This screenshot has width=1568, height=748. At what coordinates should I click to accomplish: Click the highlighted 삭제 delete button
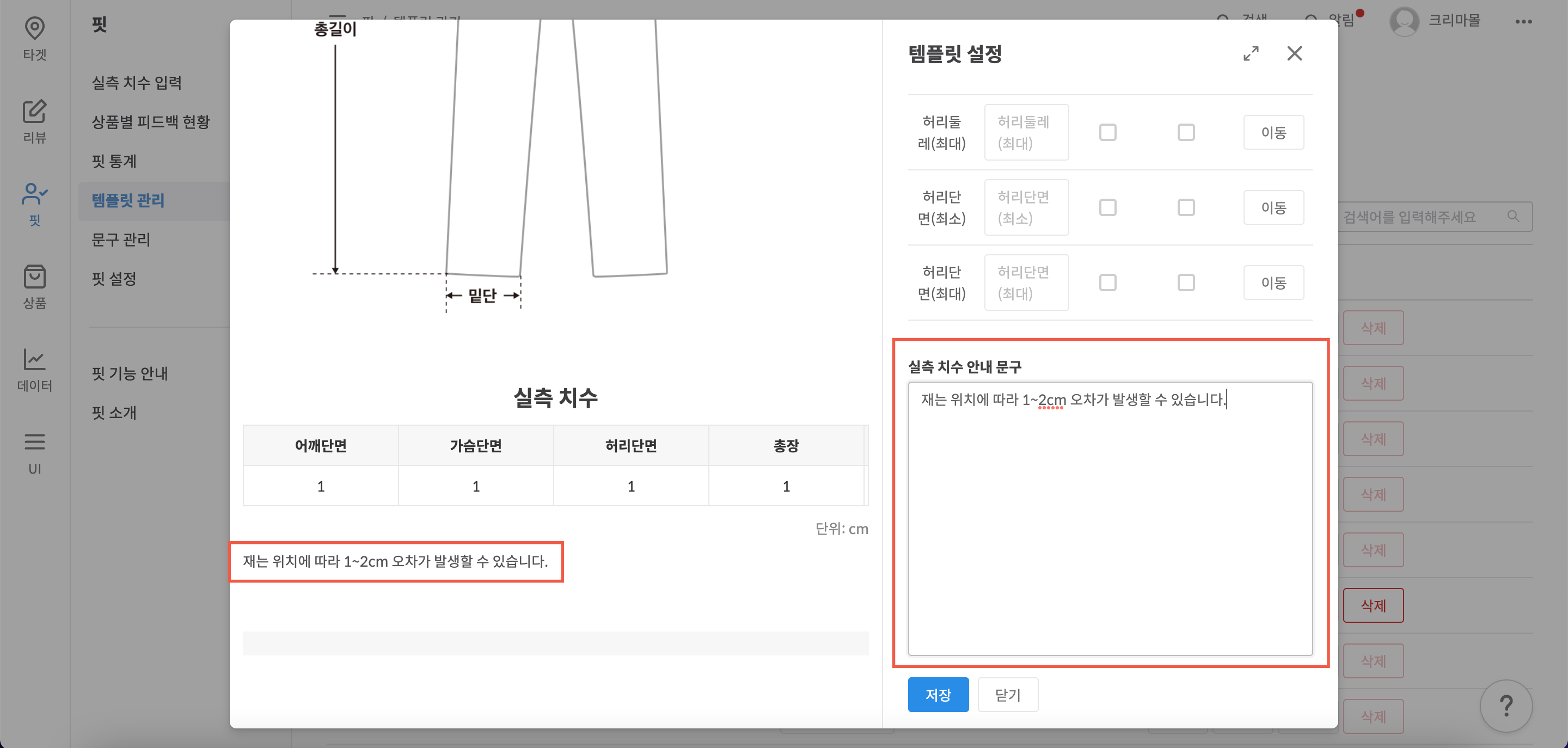point(1373,605)
